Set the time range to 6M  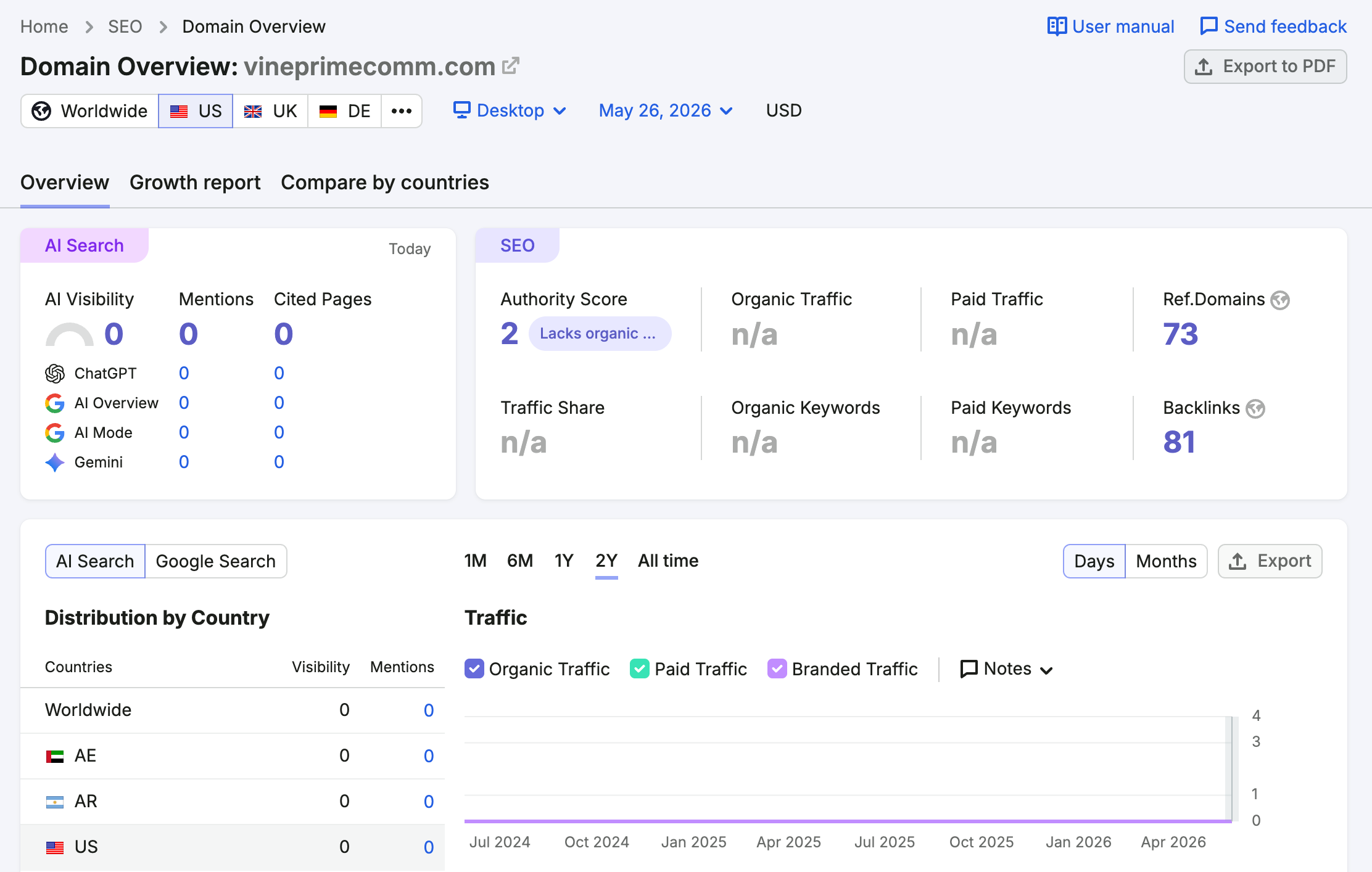point(520,561)
